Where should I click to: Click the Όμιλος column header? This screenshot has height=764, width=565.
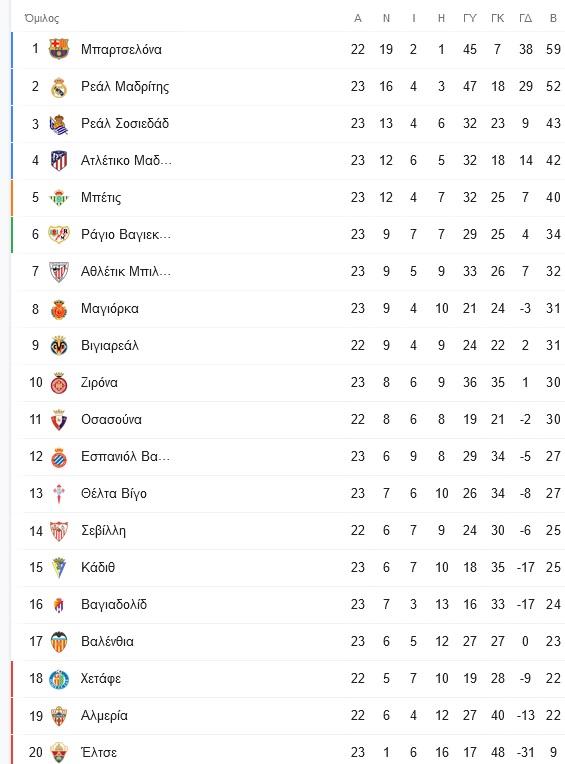click(x=42, y=19)
